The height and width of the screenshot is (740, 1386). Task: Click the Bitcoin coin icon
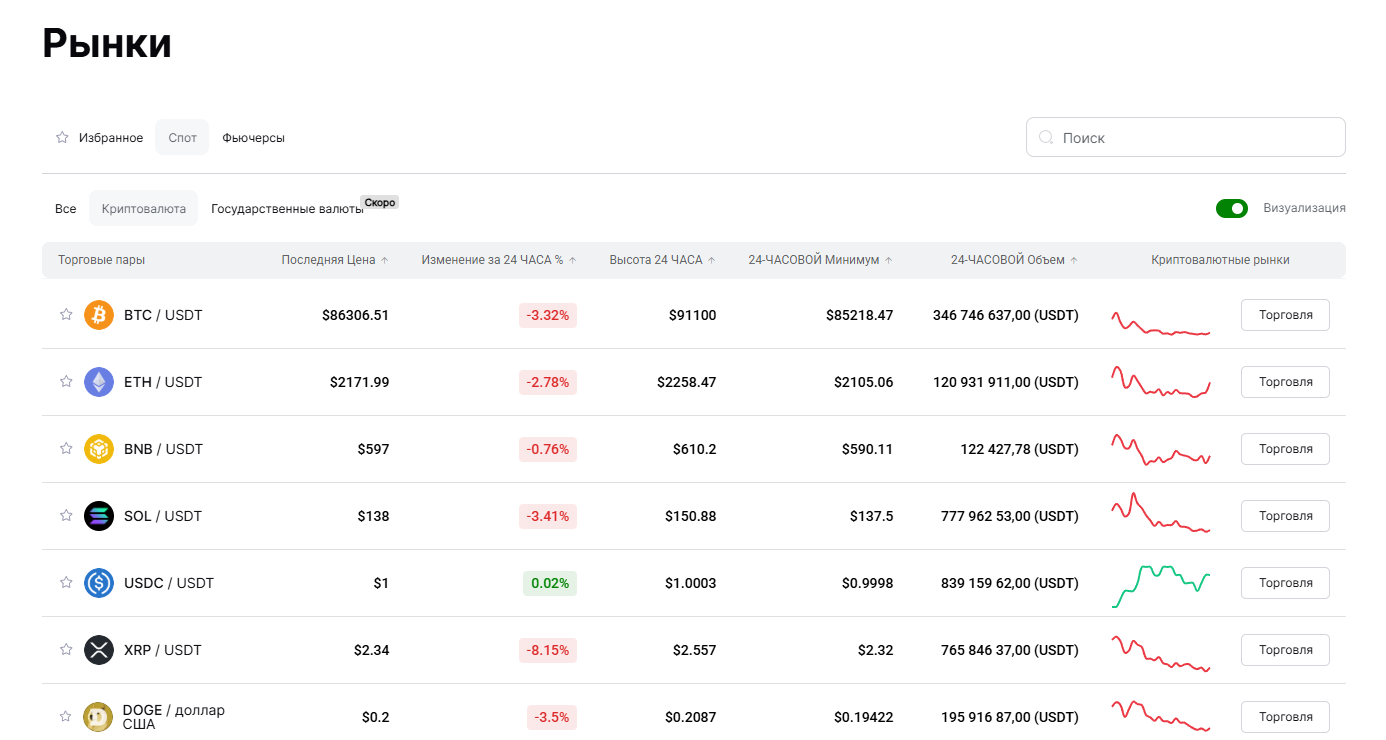[x=99, y=315]
